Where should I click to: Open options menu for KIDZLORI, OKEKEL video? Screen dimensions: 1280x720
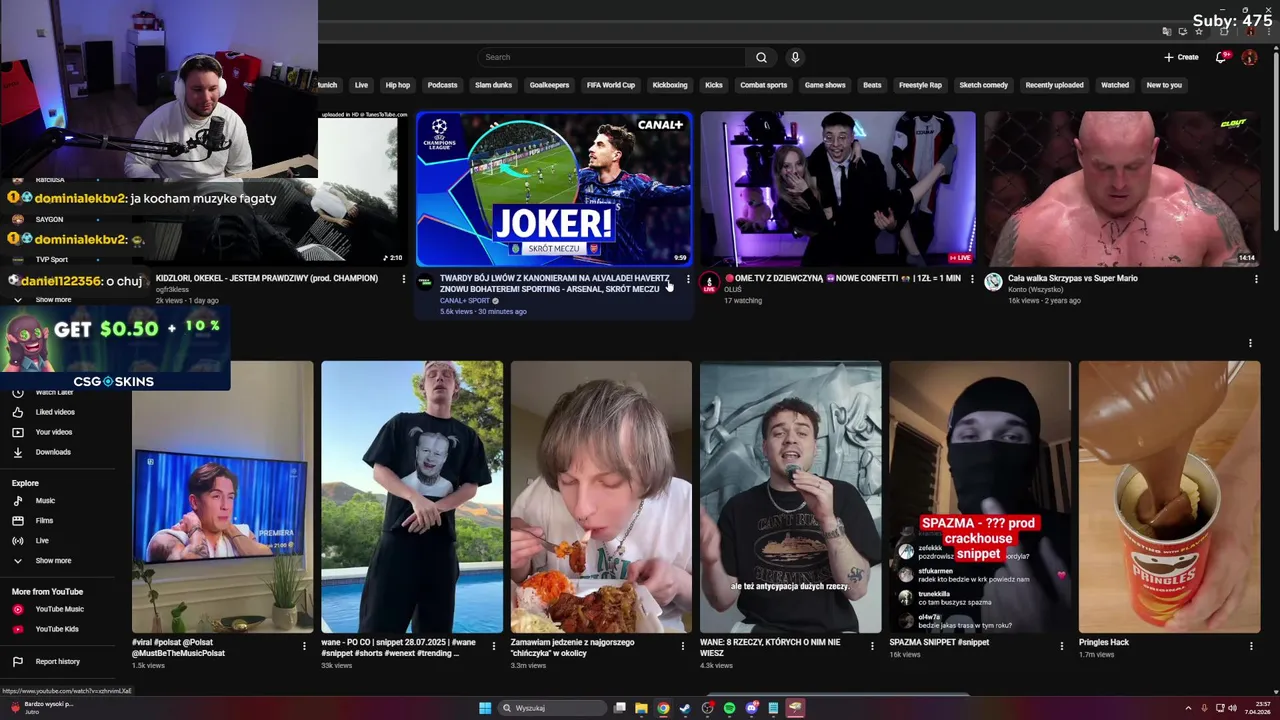pyautogui.click(x=404, y=279)
